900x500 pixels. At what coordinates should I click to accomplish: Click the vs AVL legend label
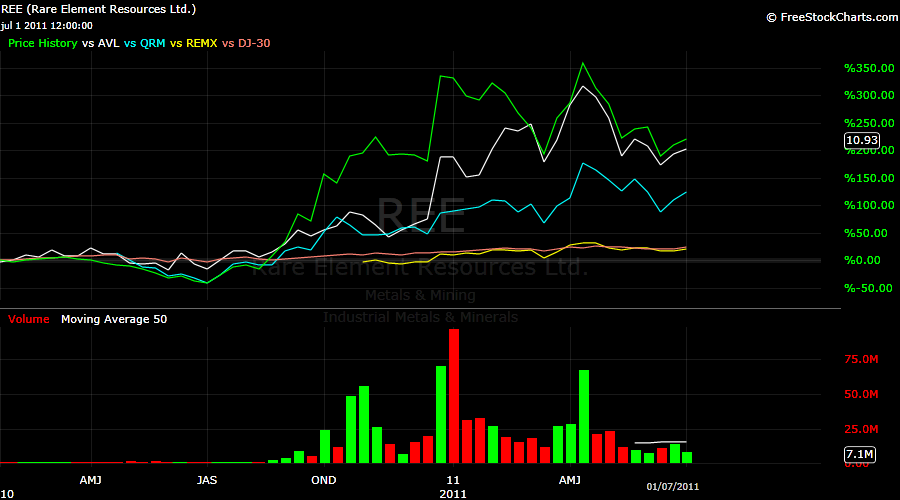[x=100, y=43]
